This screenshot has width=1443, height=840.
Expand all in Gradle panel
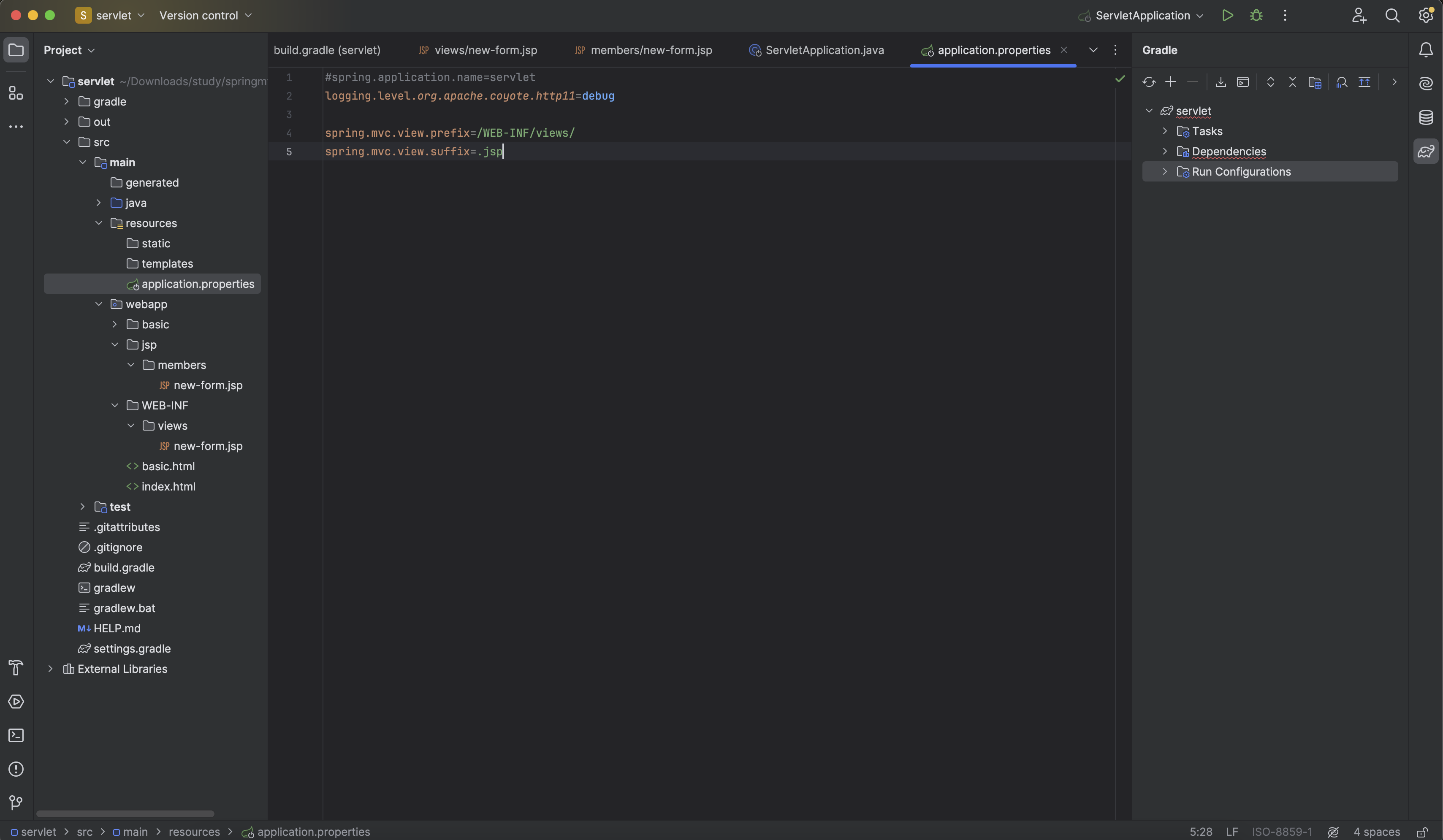(x=1271, y=82)
